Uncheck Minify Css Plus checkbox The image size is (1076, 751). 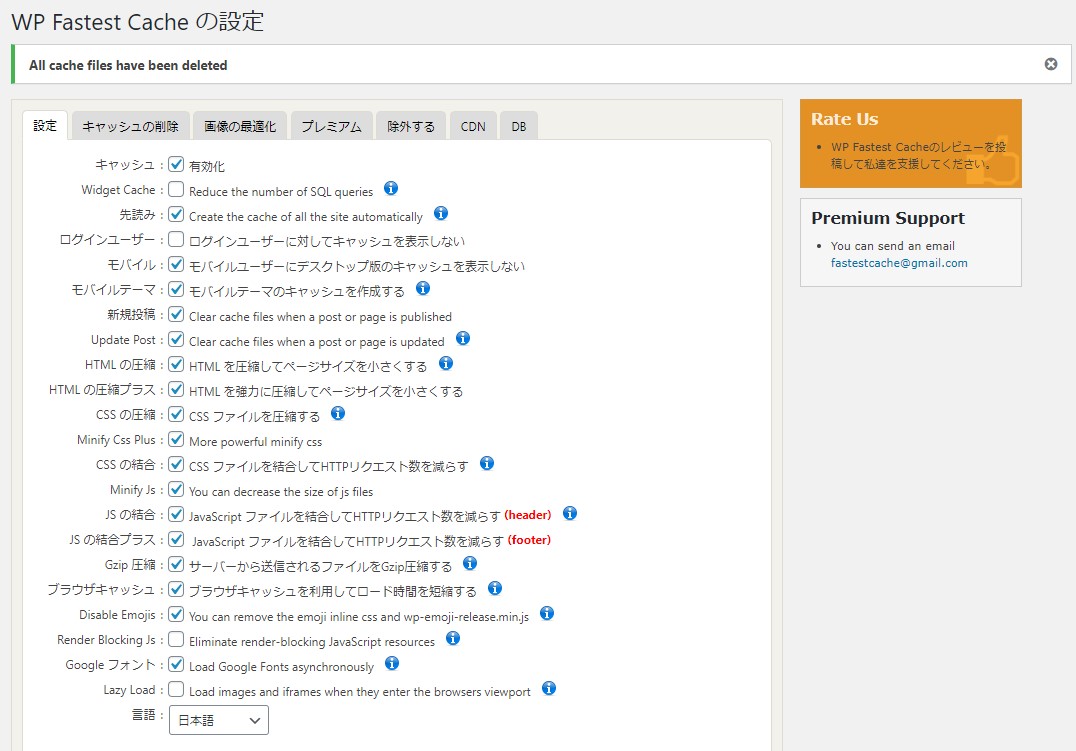tap(176, 439)
